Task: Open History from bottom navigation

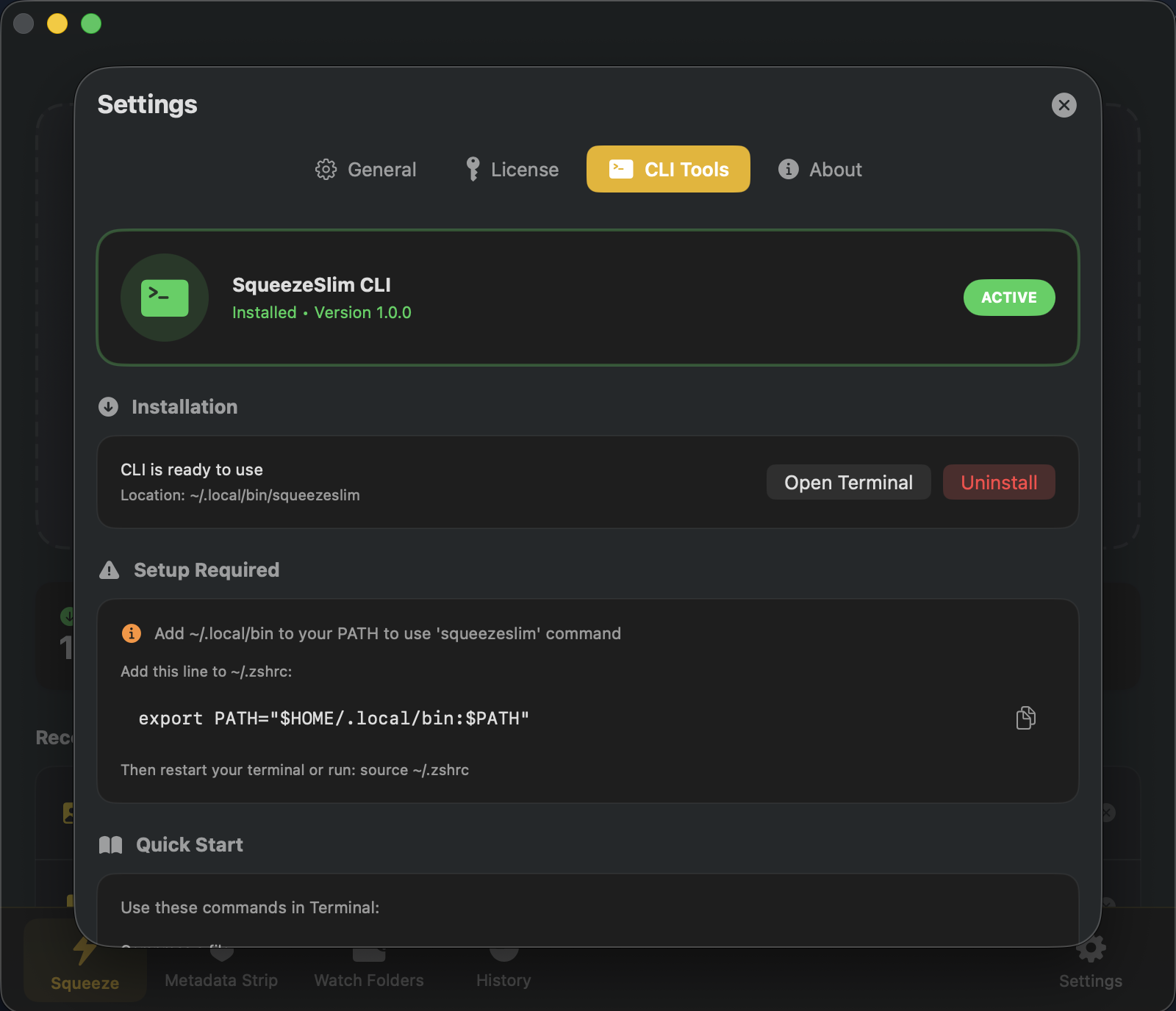Action: 503,963
